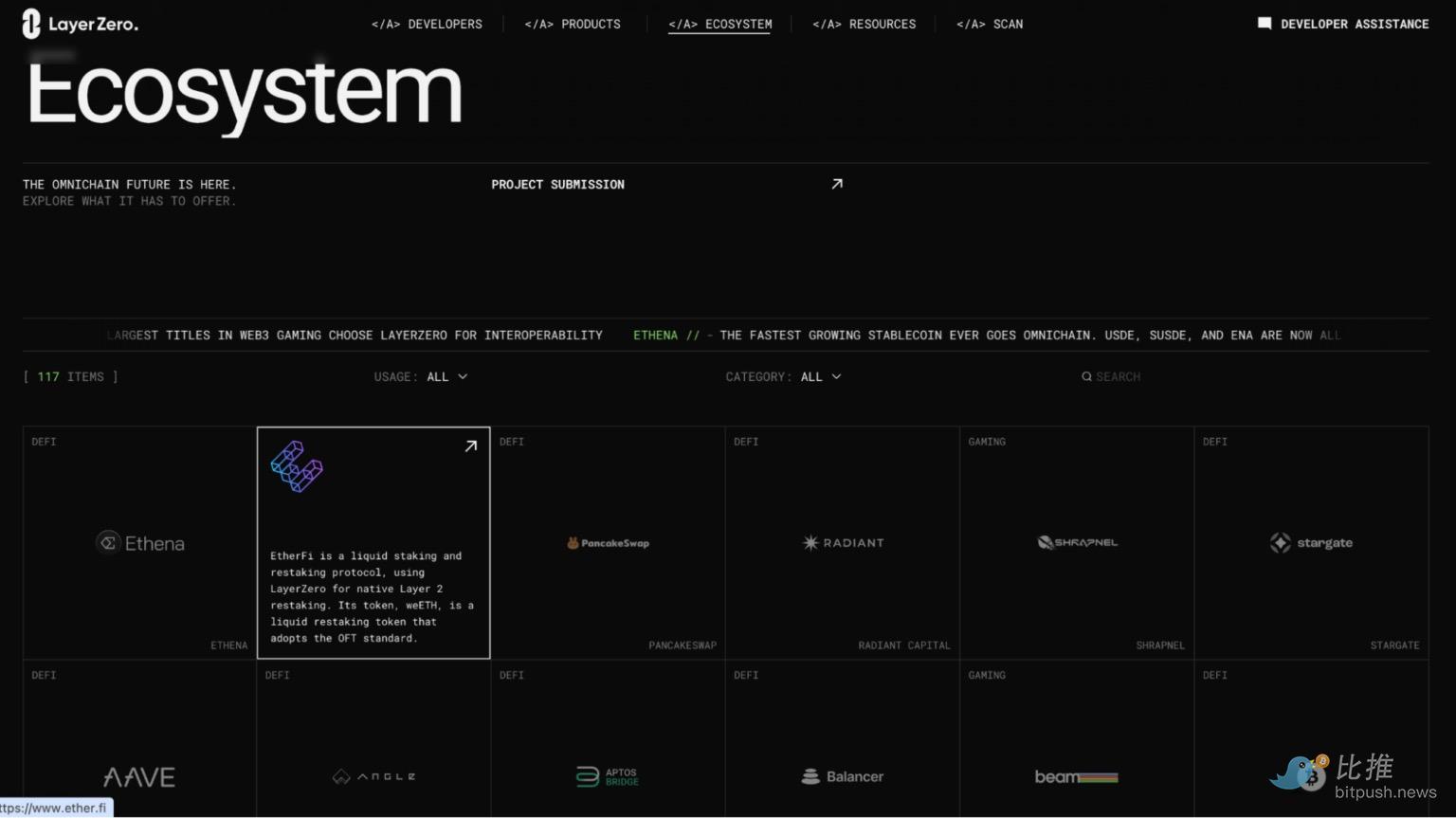Select the PancakeSwap project logo
The width and height of the screenshot is (1456, 818).
(608, 543)
